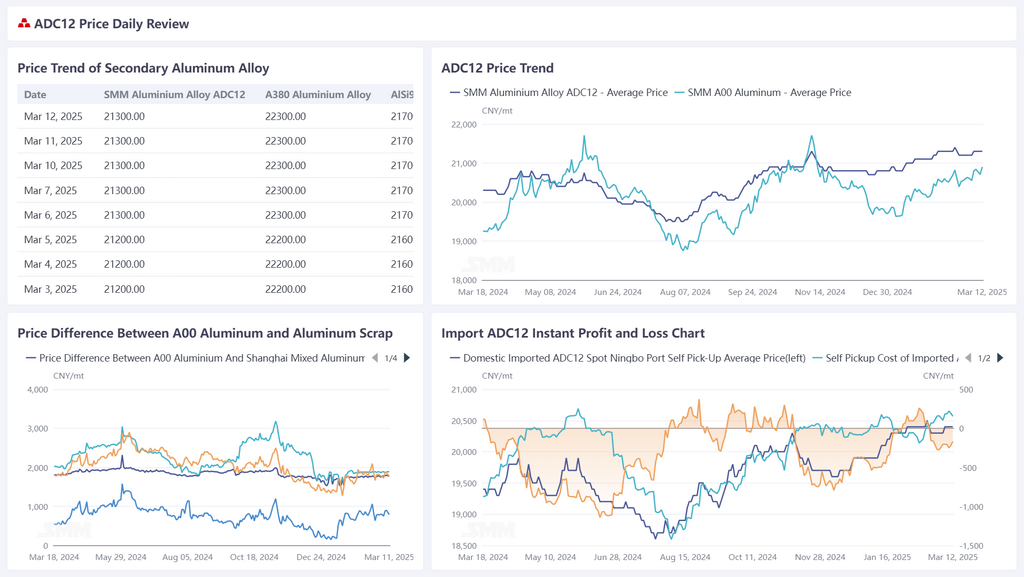Click the Import ADC12 Instant Profit and Loss title
Screen dimensions: 1024x577
(573, 333)
